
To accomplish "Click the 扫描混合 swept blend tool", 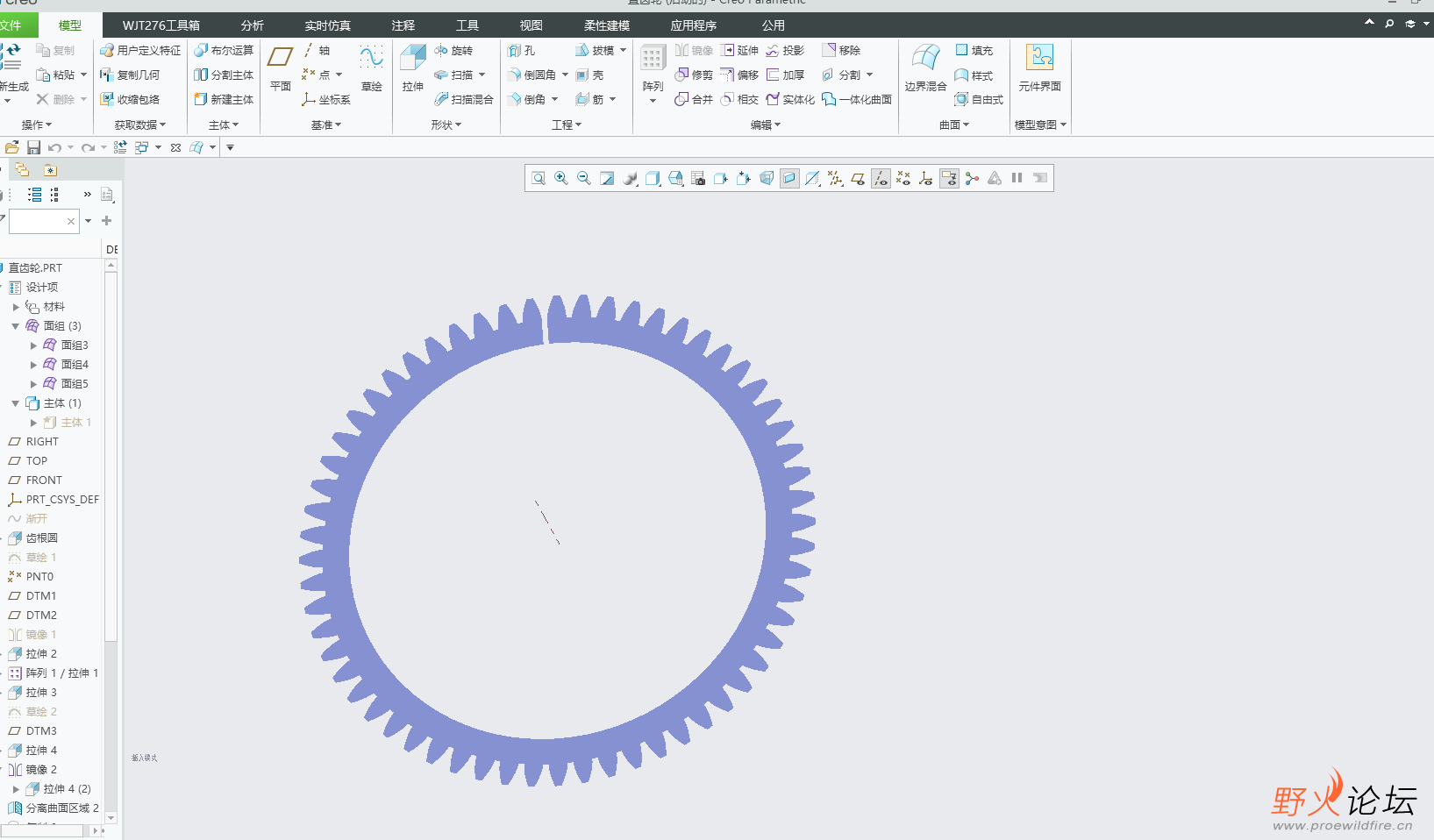I will coord(464,100).
